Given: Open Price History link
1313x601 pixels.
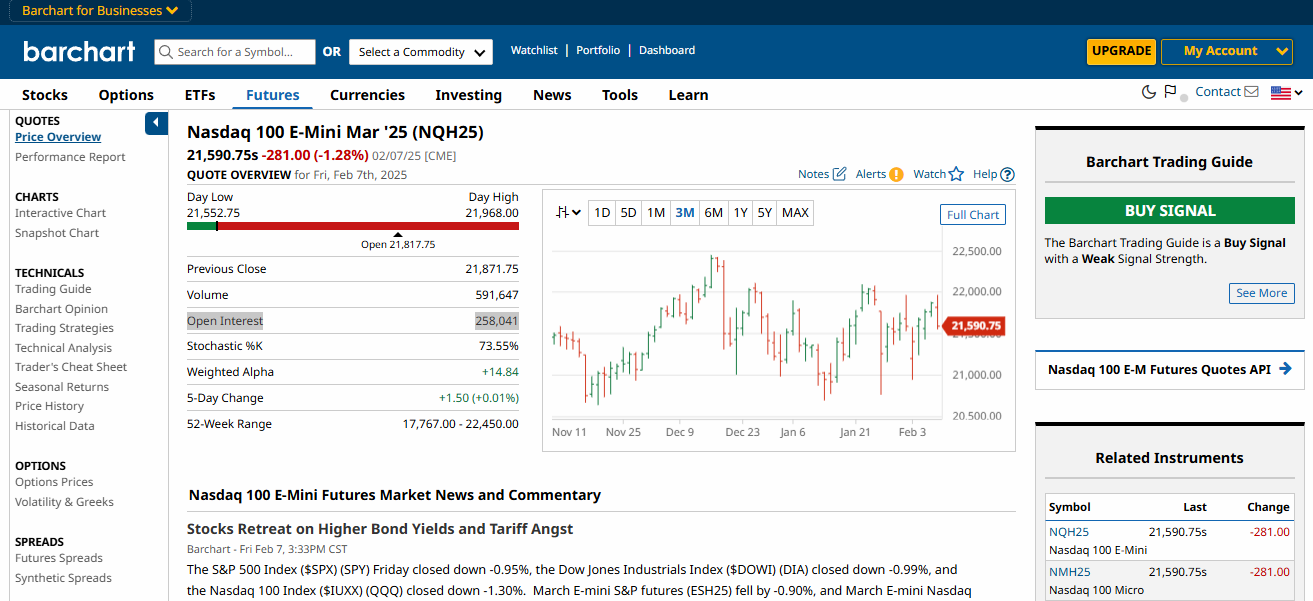Looking at the screenshot, I should pyautogui.click(x=49, y=406).
